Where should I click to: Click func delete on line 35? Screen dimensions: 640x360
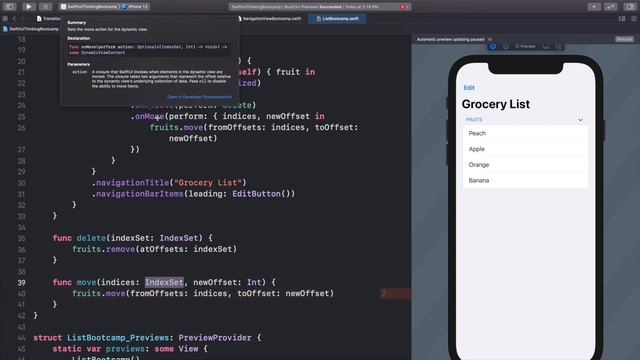click(79, 238)
